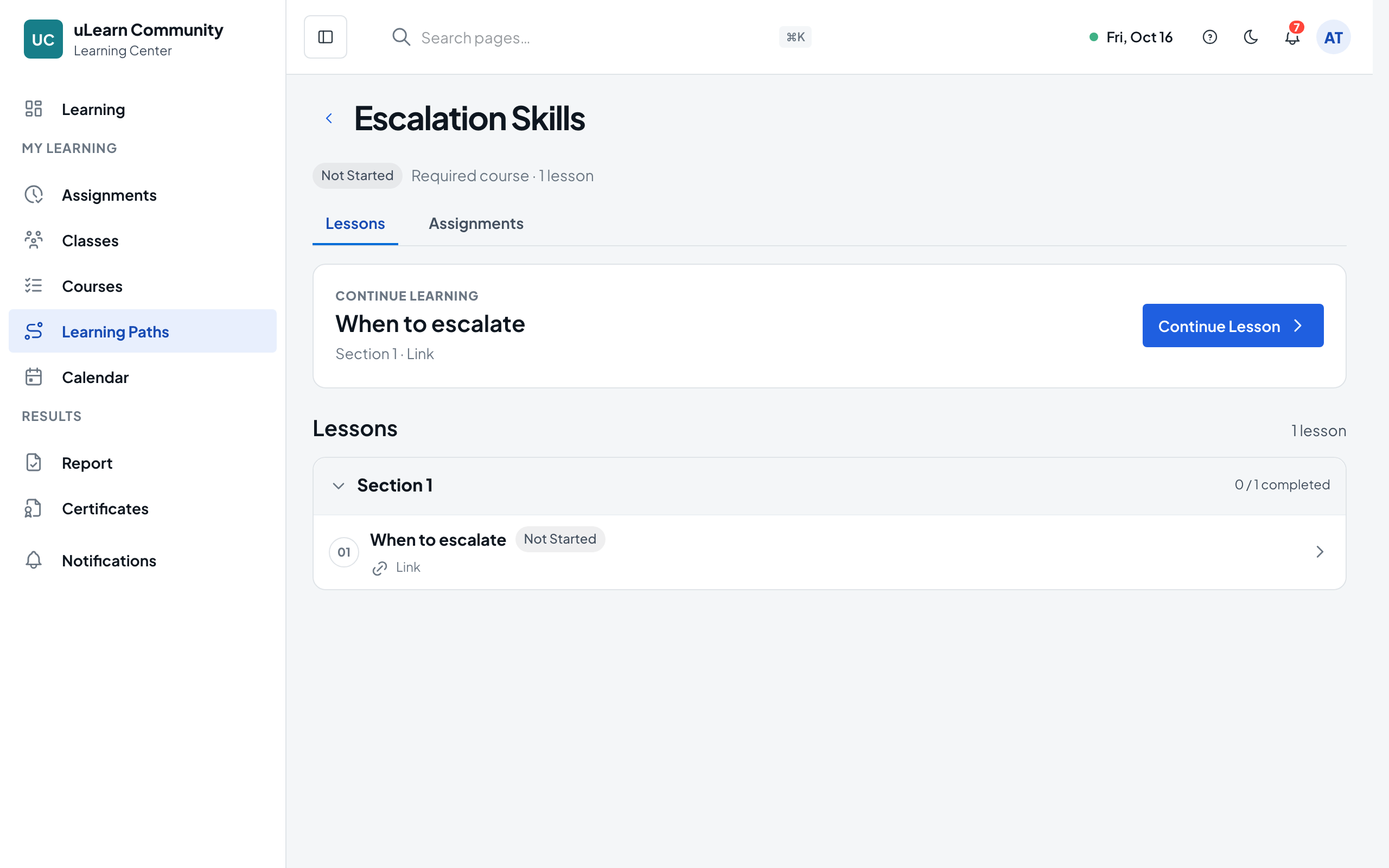Screen dimensions: 1389x868
Task: Click the Fri, Oct 16 date indicator
Action: [1130, 37]
